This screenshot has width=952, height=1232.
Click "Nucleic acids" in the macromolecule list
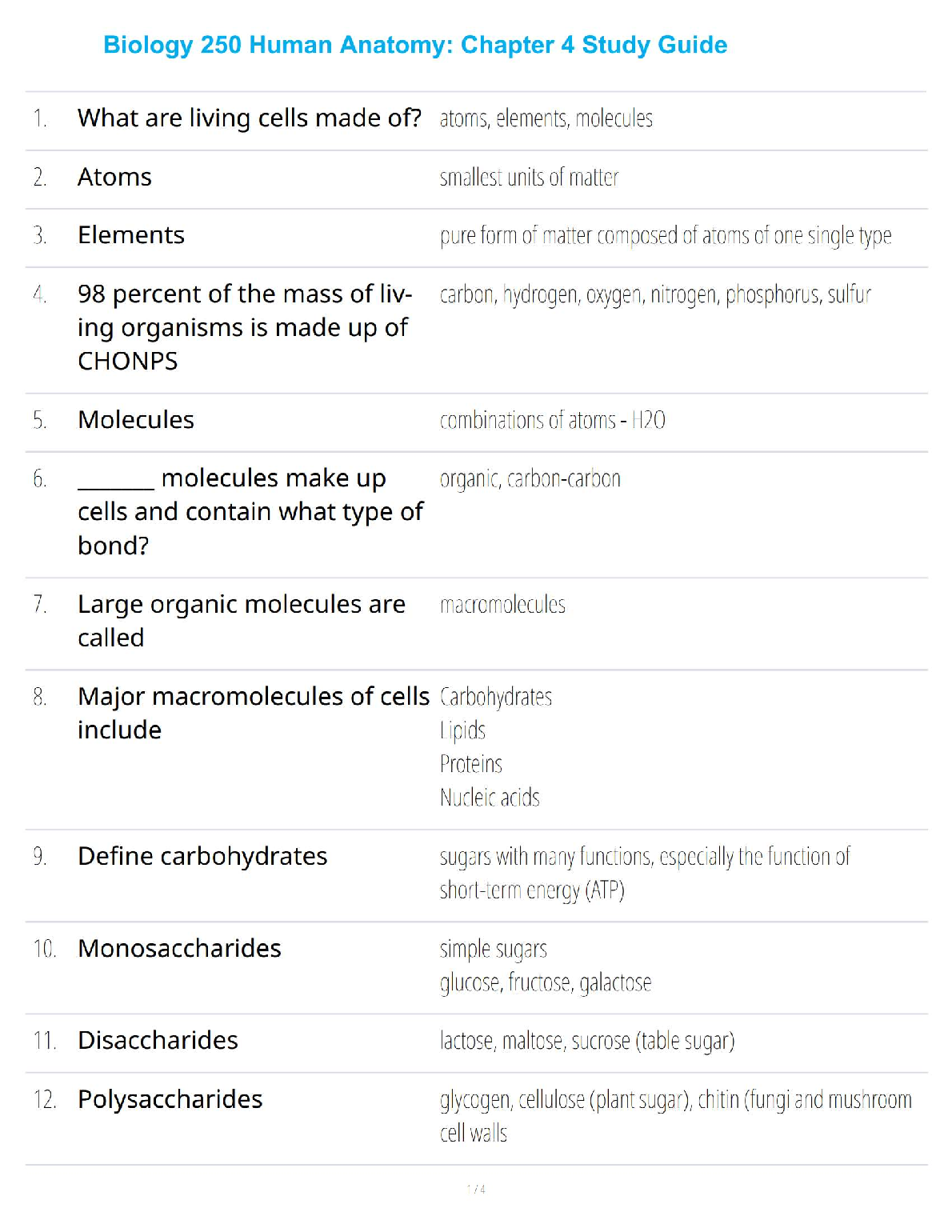point(490,798)
